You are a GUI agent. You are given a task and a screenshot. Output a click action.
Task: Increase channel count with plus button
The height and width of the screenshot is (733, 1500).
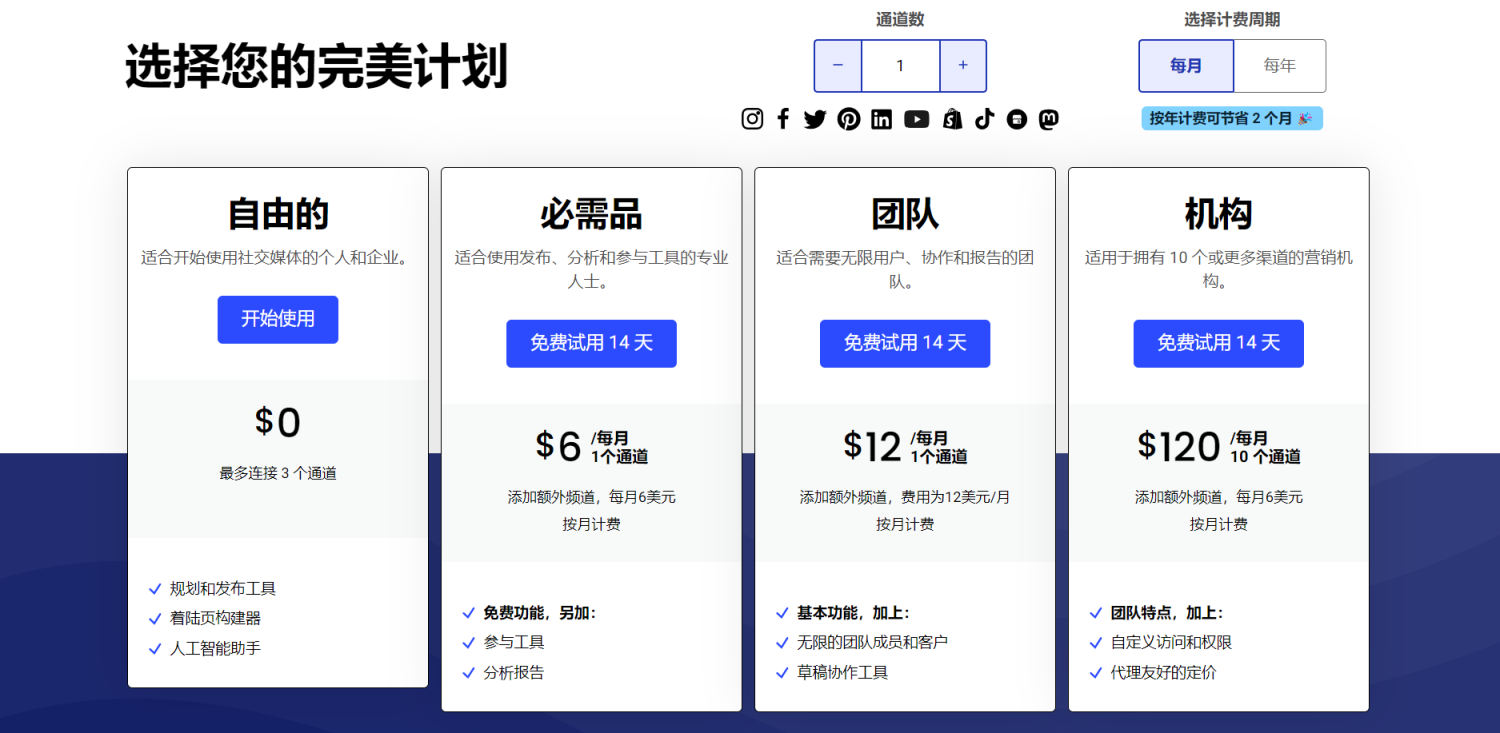tap(963, 66)
